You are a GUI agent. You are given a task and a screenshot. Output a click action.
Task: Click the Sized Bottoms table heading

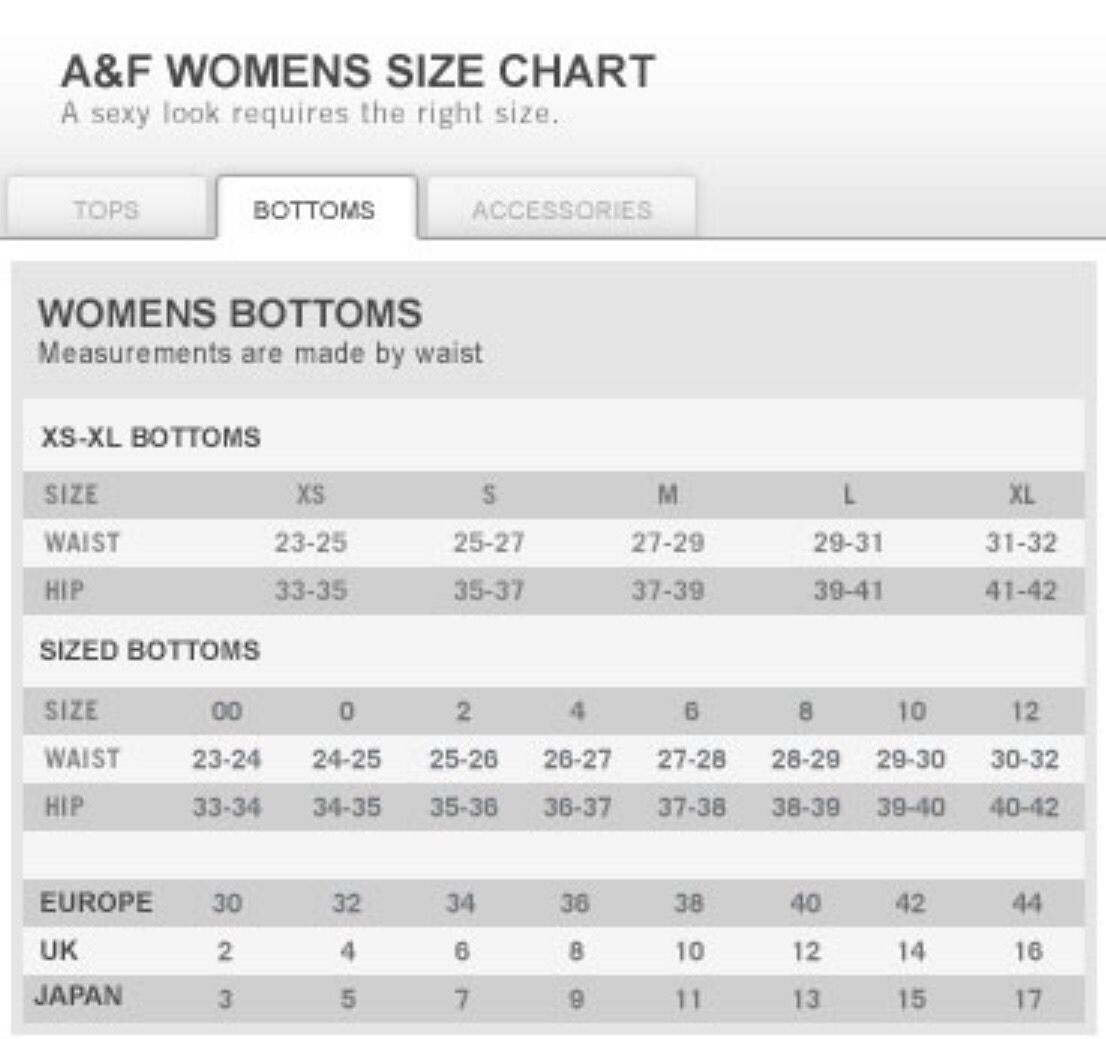(149, 651)
